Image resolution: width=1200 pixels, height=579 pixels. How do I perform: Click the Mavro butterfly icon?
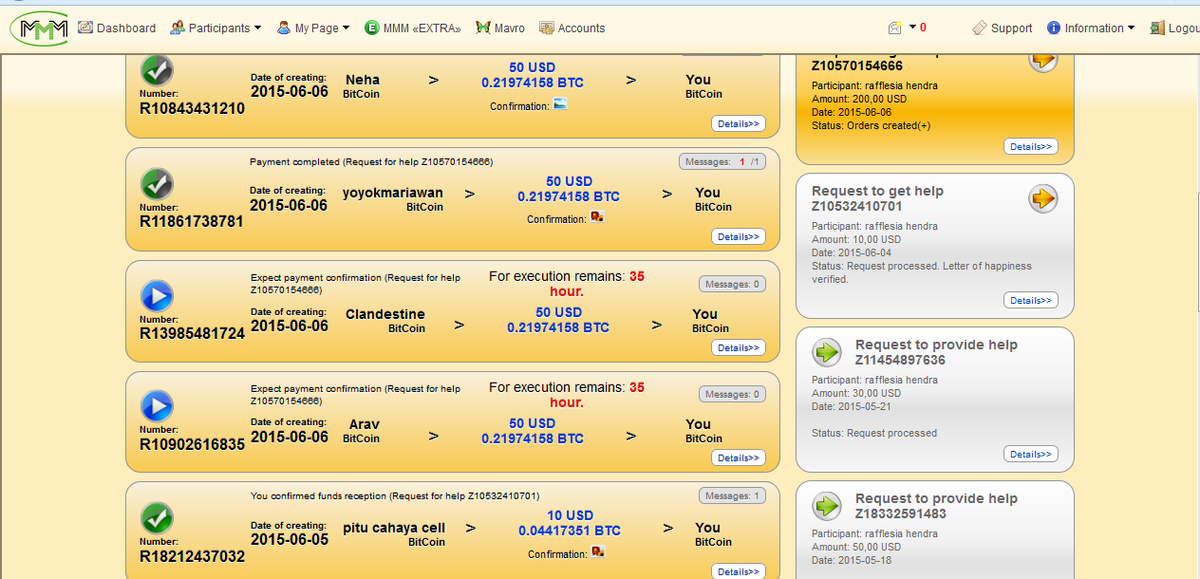tap(483, 28)
